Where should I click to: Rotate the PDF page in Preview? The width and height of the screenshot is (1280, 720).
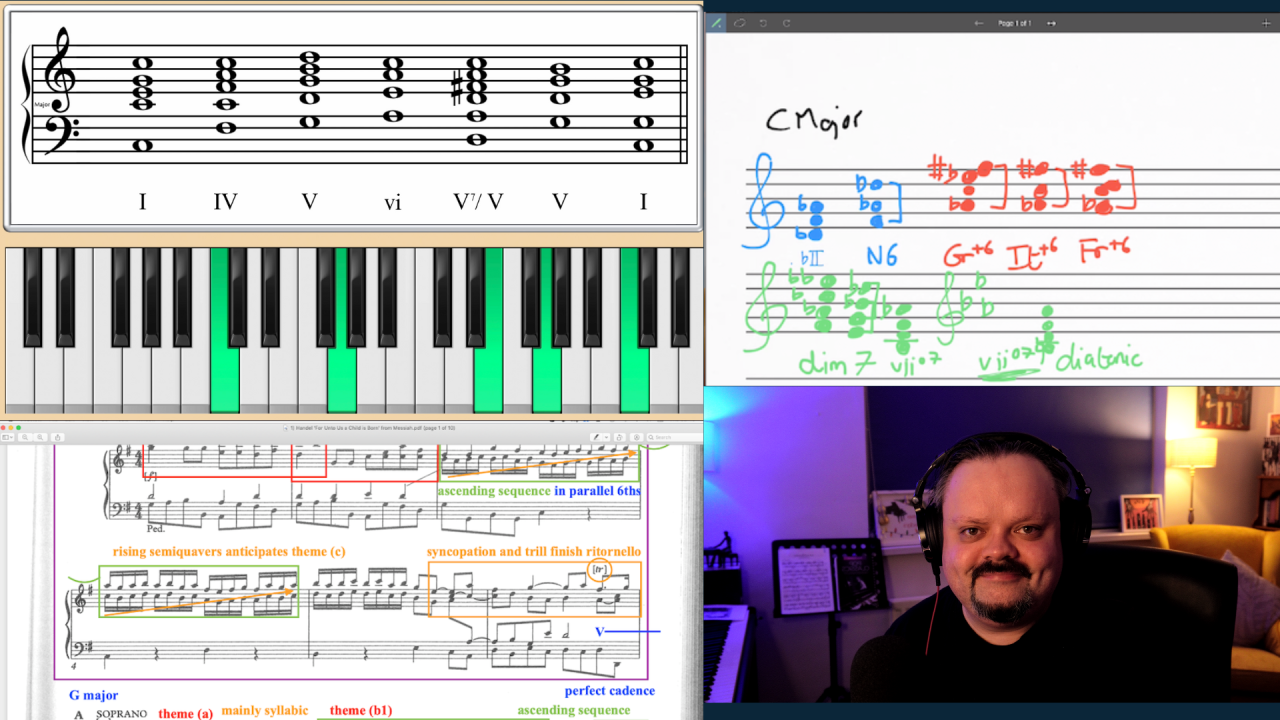(620, 437)
